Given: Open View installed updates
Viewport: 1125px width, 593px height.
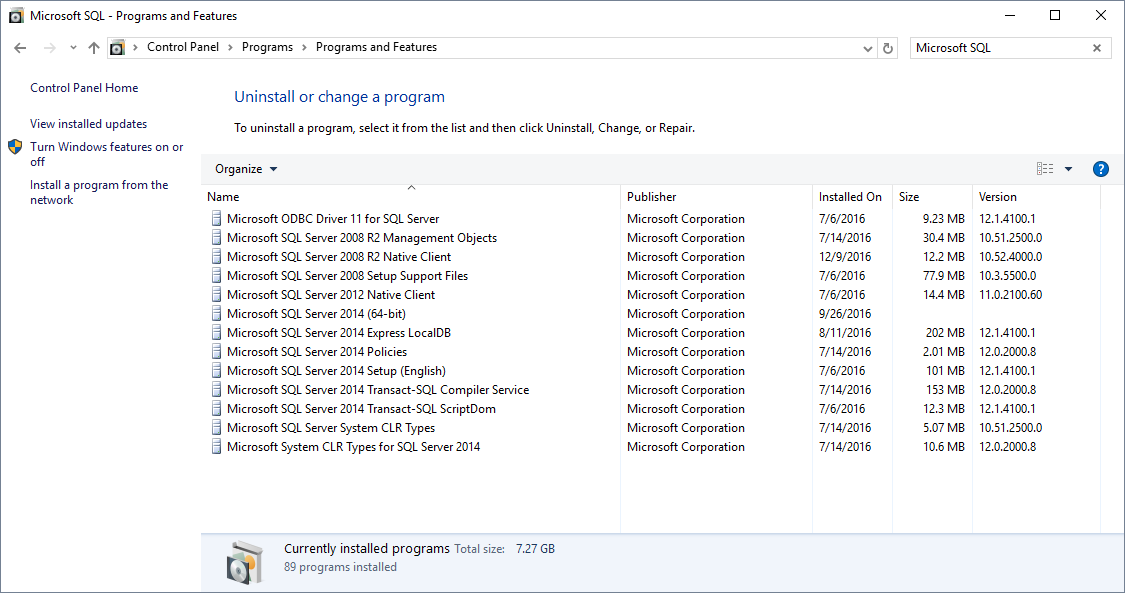Looking at the screenshot, I should coord(88,124).
